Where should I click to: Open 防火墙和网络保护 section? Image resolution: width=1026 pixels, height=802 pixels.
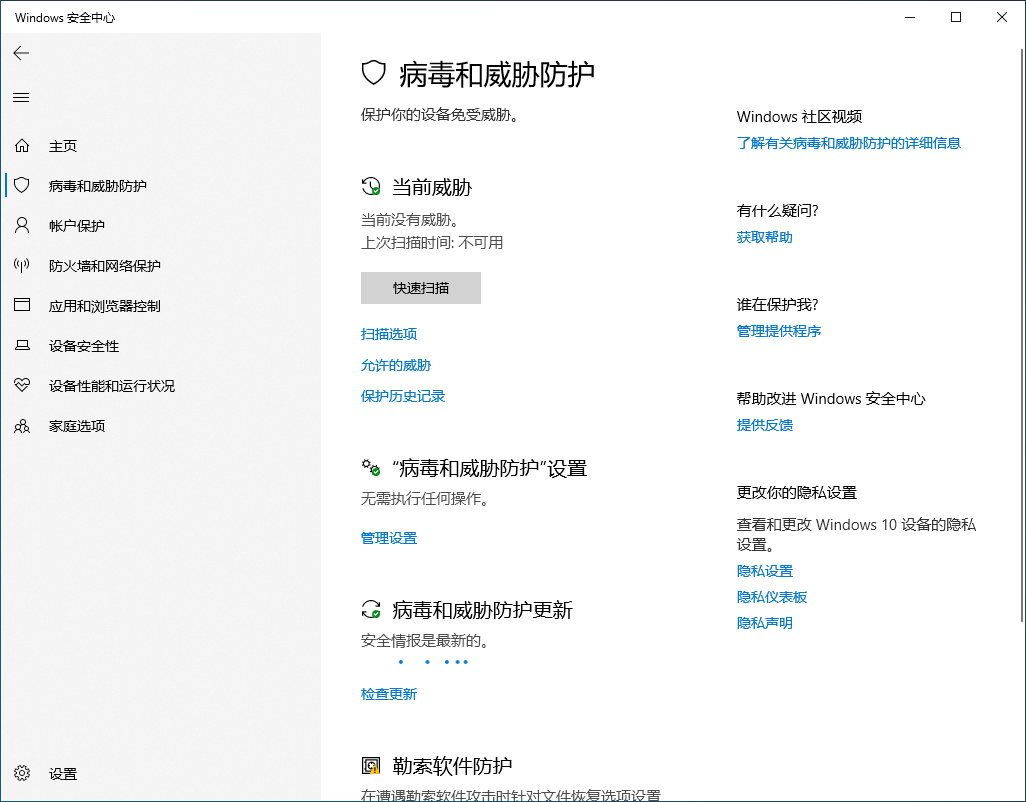(105, 266)
